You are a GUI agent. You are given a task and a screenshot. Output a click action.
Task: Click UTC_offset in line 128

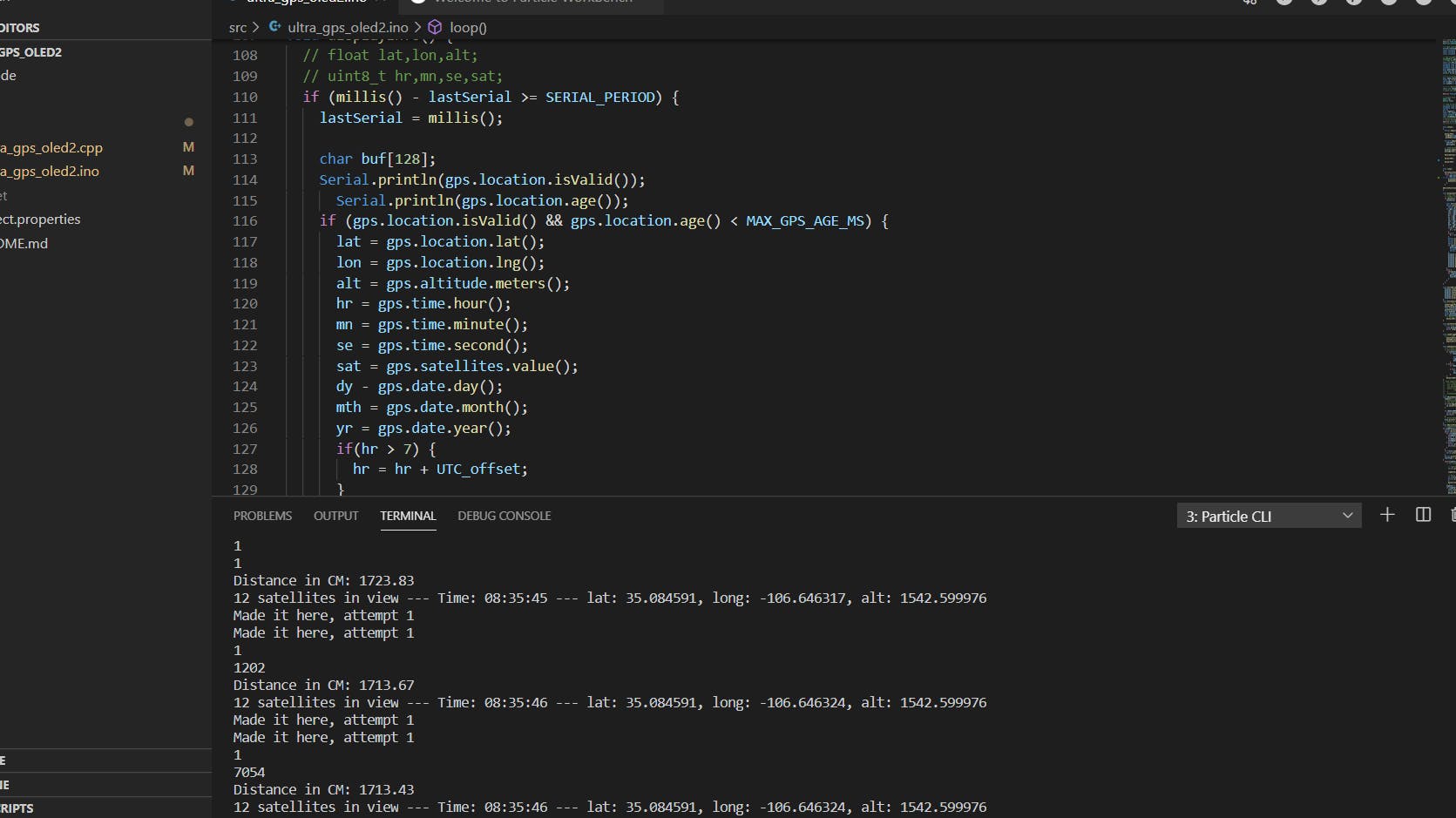[x=477, y=469]
